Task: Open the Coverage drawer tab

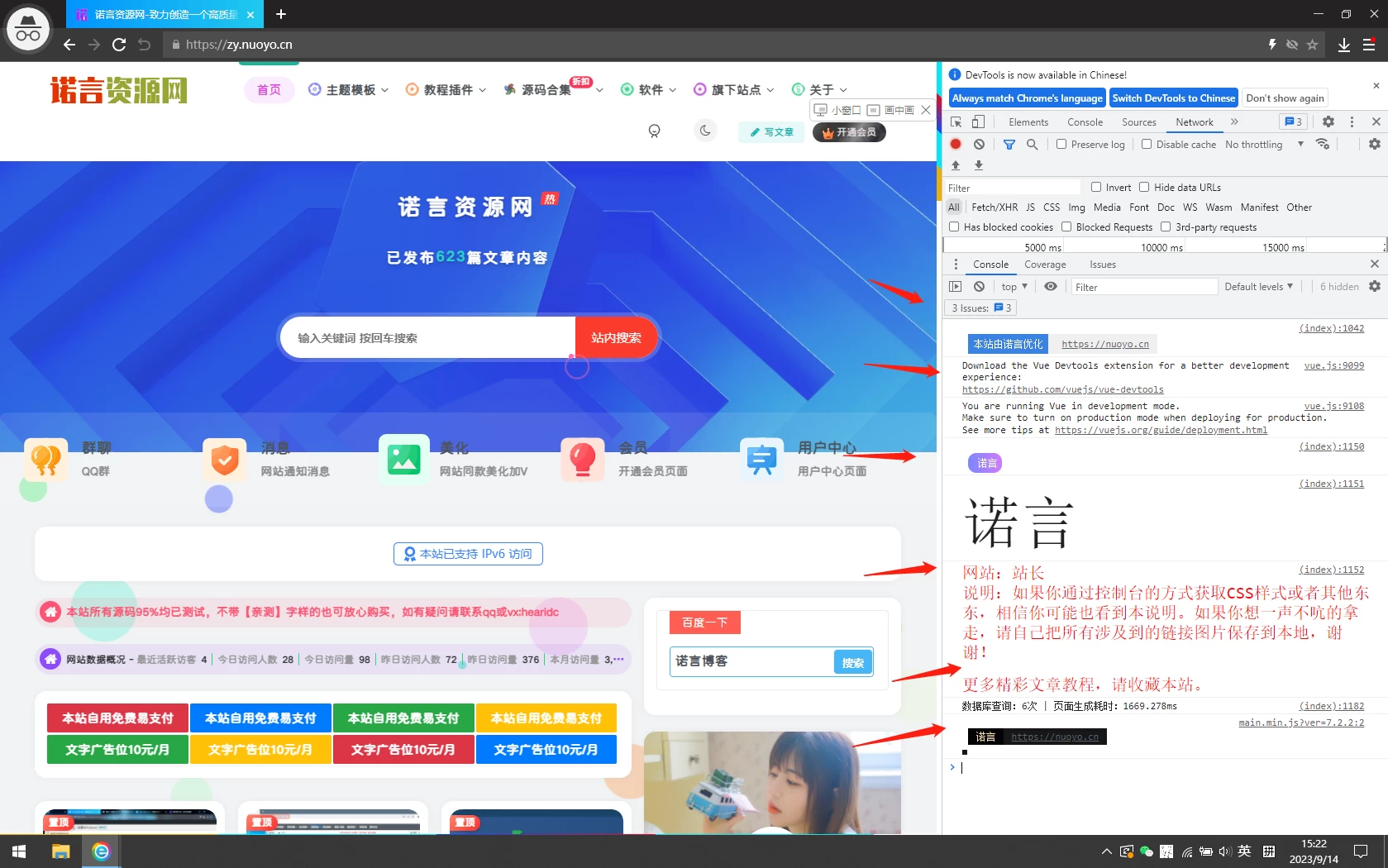Action: pos(1045,264)
